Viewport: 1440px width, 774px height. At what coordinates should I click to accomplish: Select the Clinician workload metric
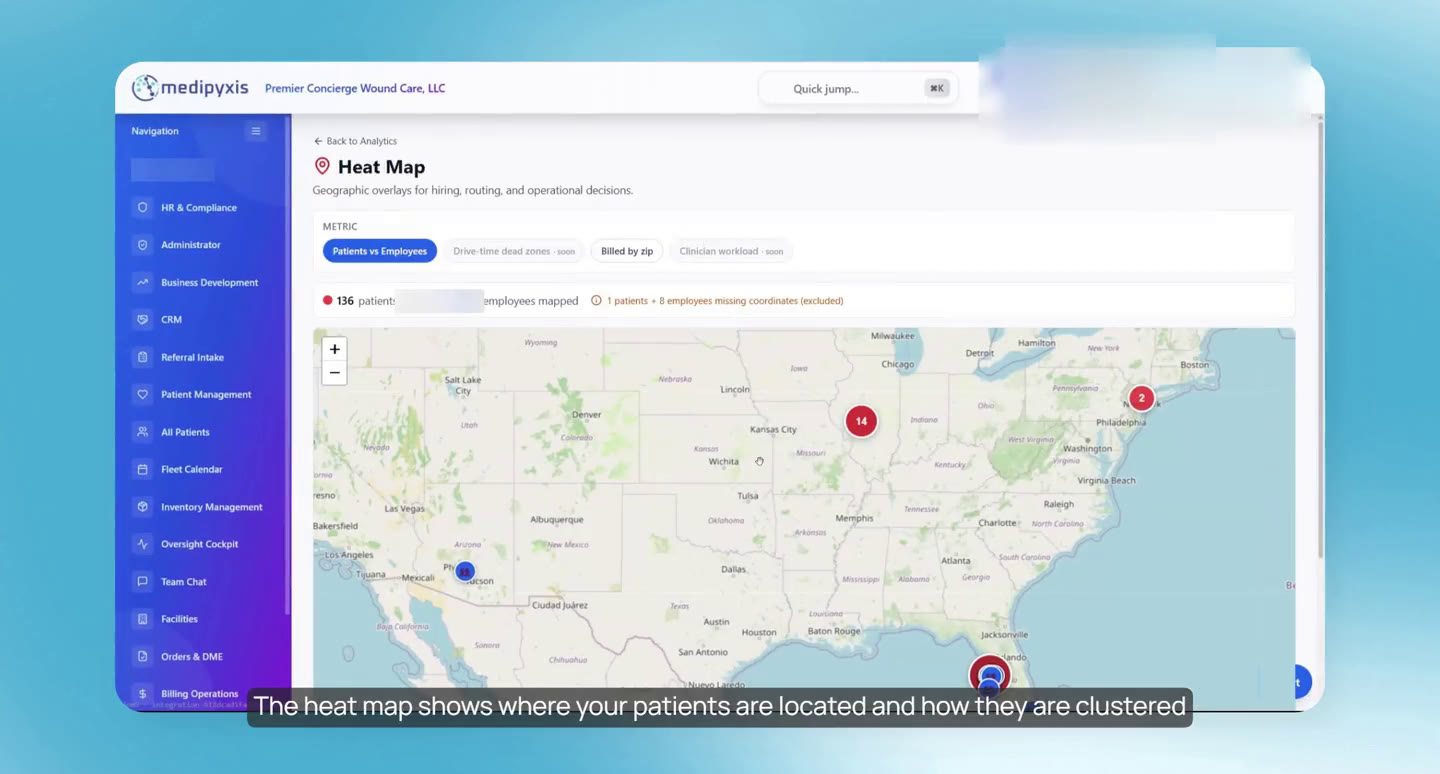click(x=731, y=251)
